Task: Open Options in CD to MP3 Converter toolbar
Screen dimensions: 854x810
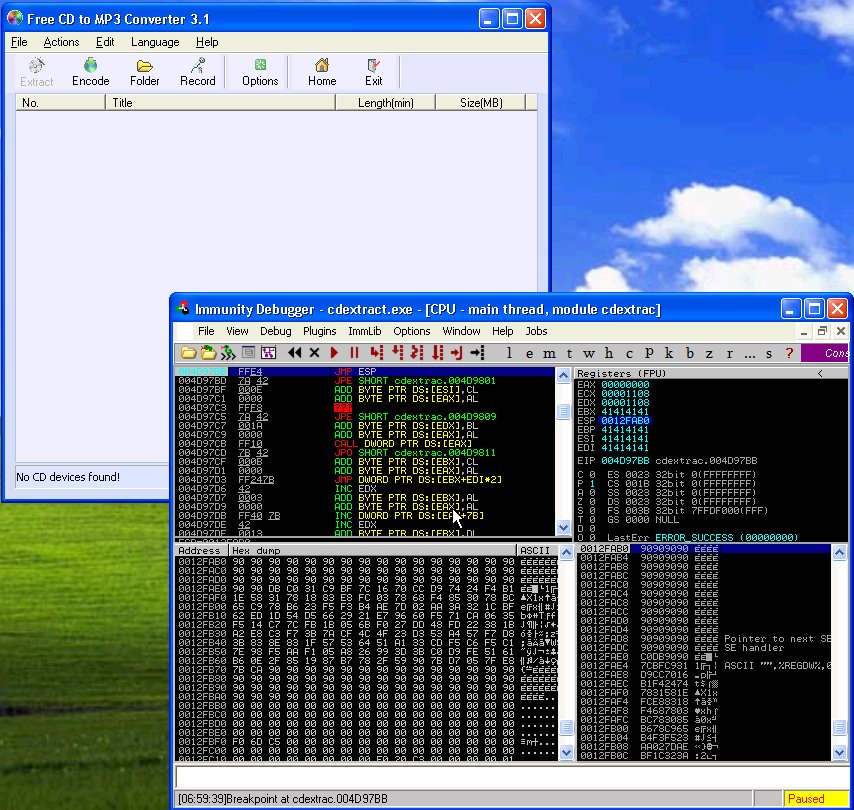Action: pyautogui.click(x=260, y=72)
